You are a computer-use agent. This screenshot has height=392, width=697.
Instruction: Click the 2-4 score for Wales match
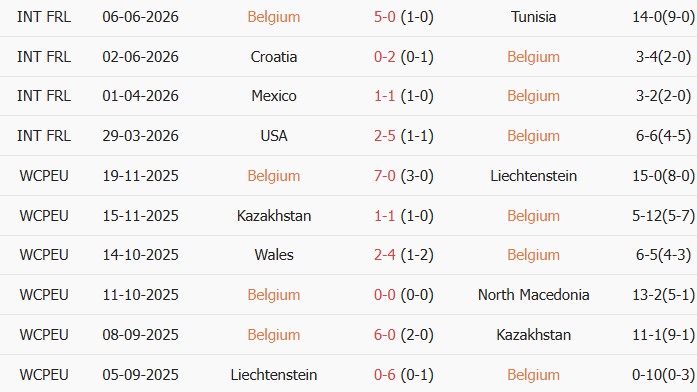[385, 255]
